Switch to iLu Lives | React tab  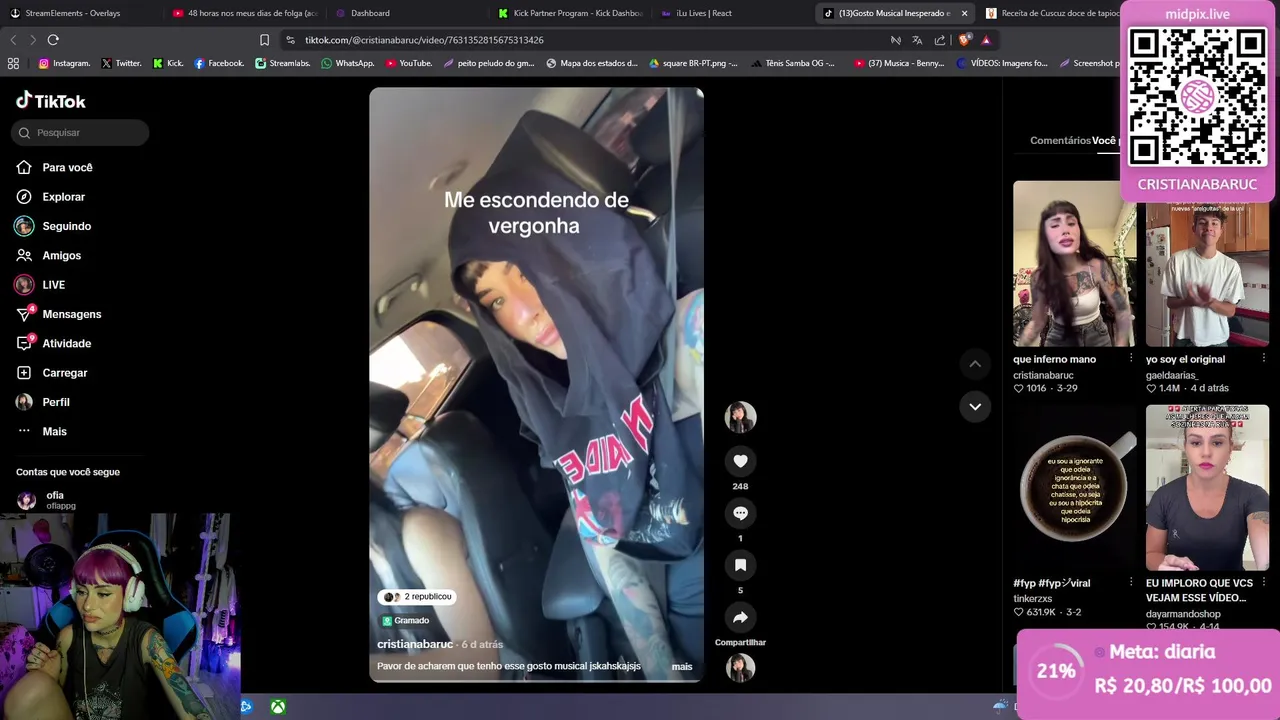[x=730, y=13]
